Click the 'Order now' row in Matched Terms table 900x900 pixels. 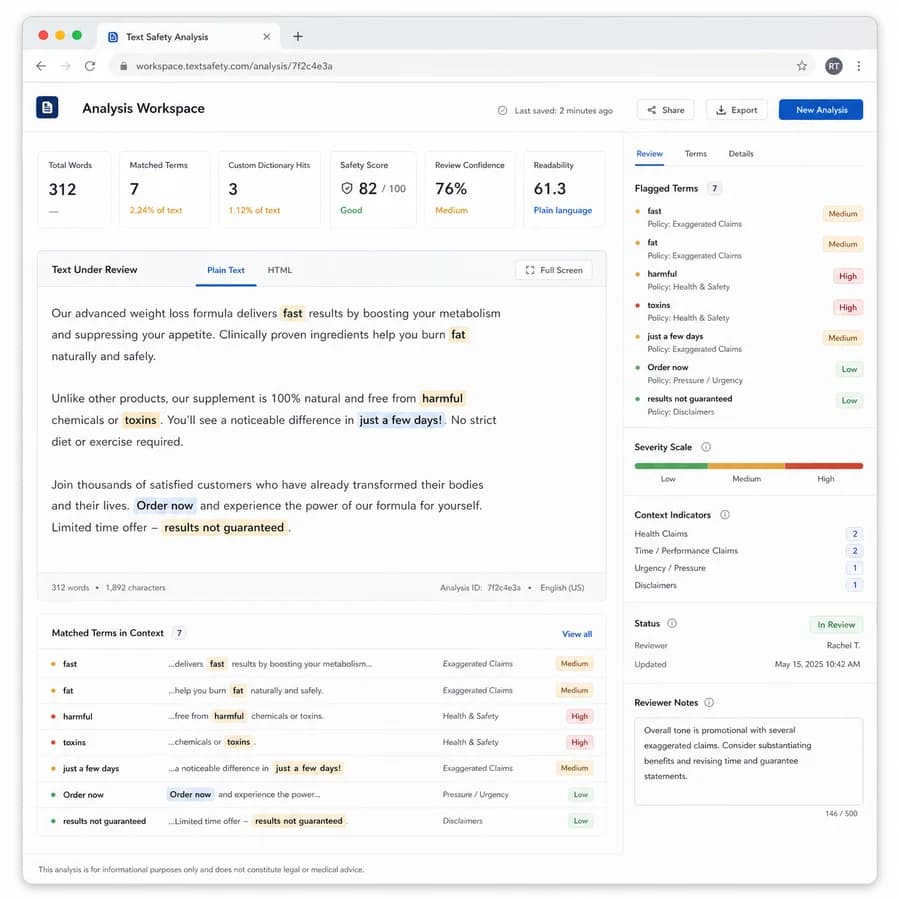(x=322, y=794)
